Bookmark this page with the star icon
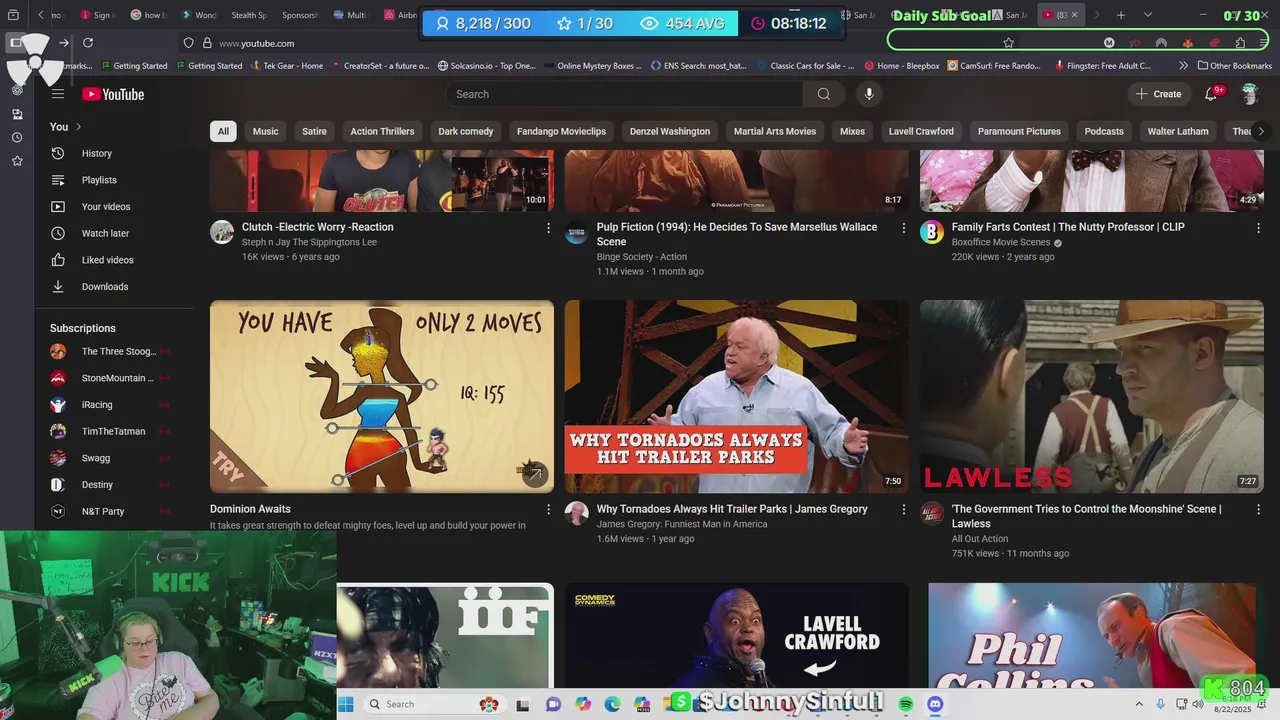The height and width of the screenshot is (720, 1280). pyautogui.click(x=1008, y=43)
